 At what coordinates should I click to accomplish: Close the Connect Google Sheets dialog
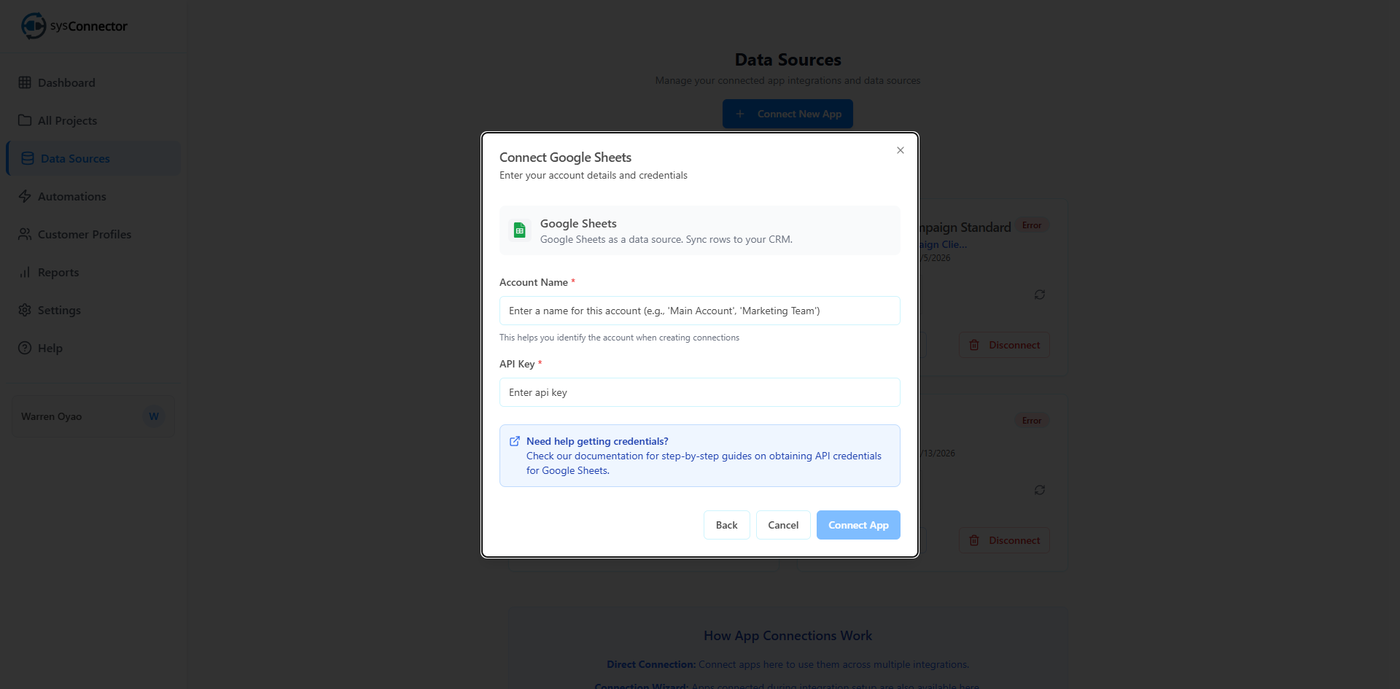pyautogui.click(x=900, y=150)
